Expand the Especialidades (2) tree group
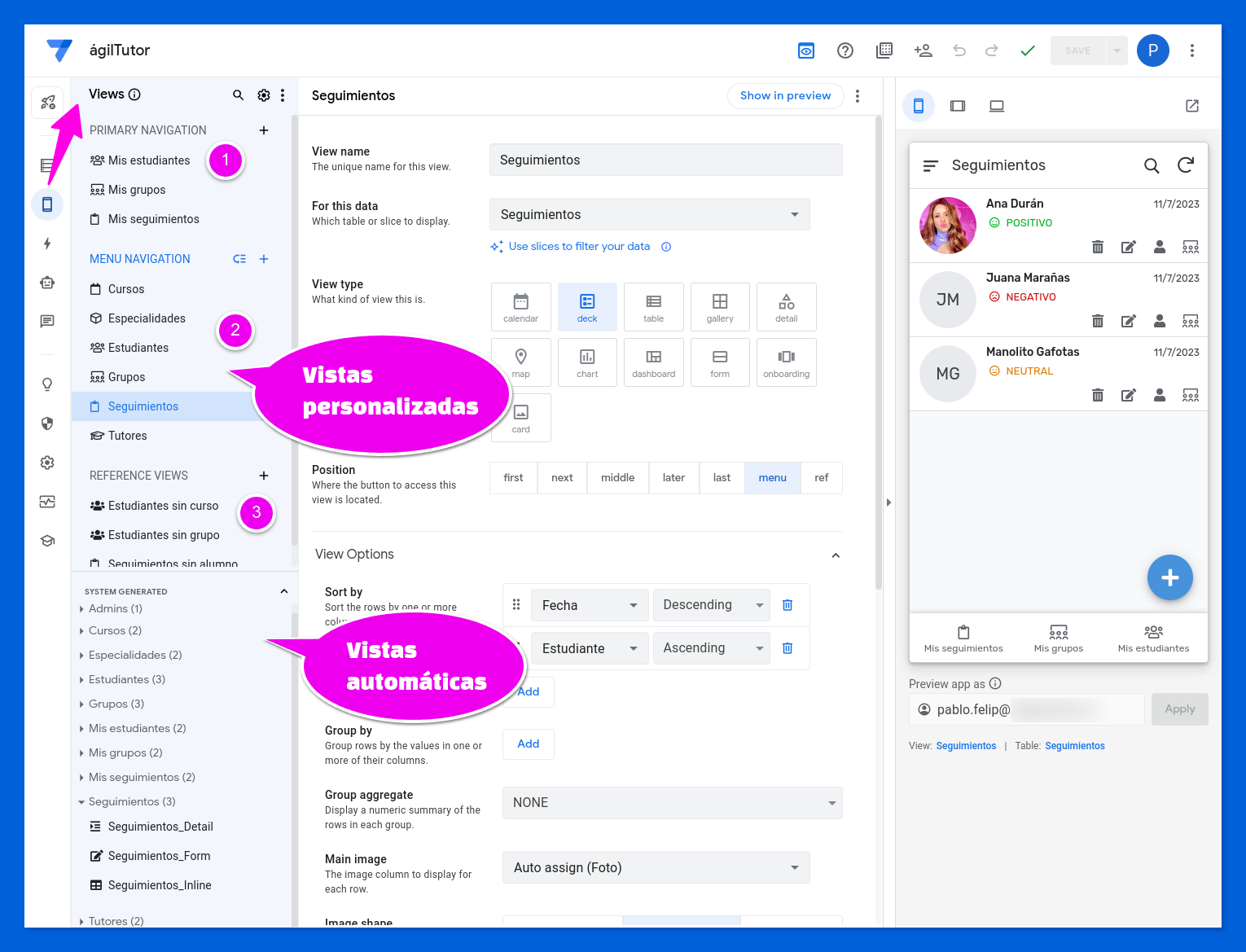Image resolution: width=1246 pixels, height=952 pixels. tap(82, 656)
